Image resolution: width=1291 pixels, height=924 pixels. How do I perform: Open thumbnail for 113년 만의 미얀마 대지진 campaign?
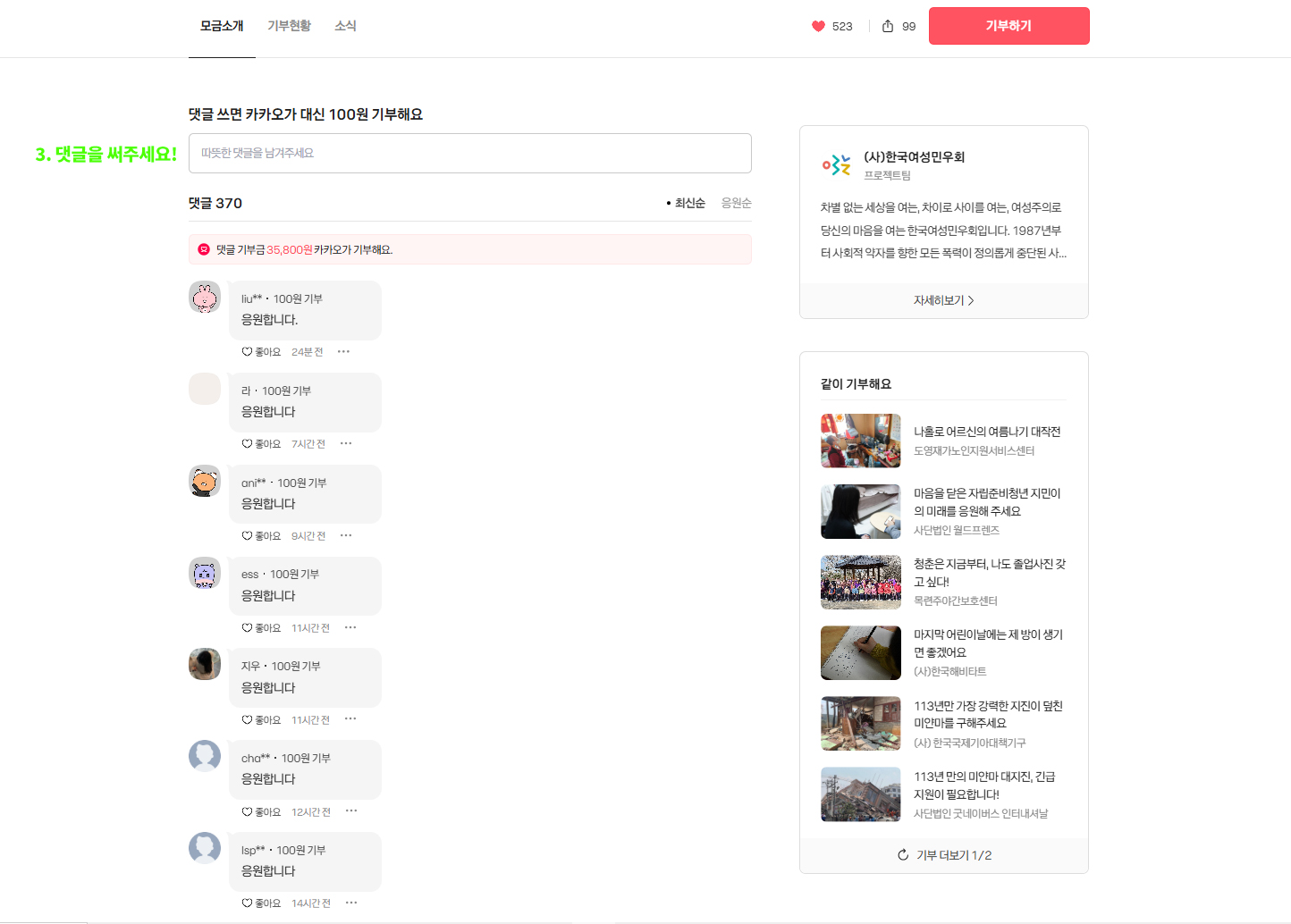point(861,794)
